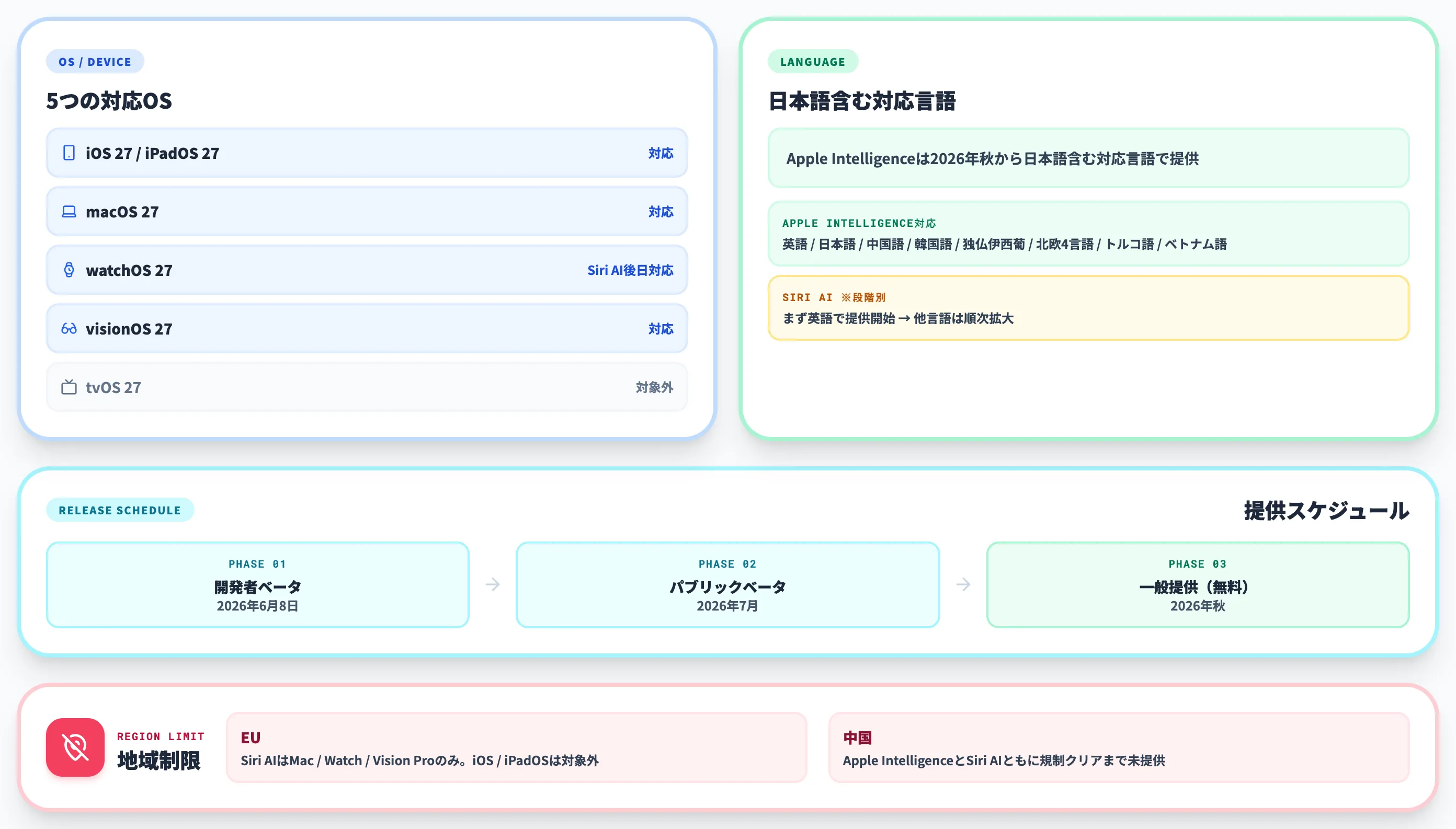Click the macOS 27 label
This screenshot has height=829, width=1456.
tap(122, 212)
